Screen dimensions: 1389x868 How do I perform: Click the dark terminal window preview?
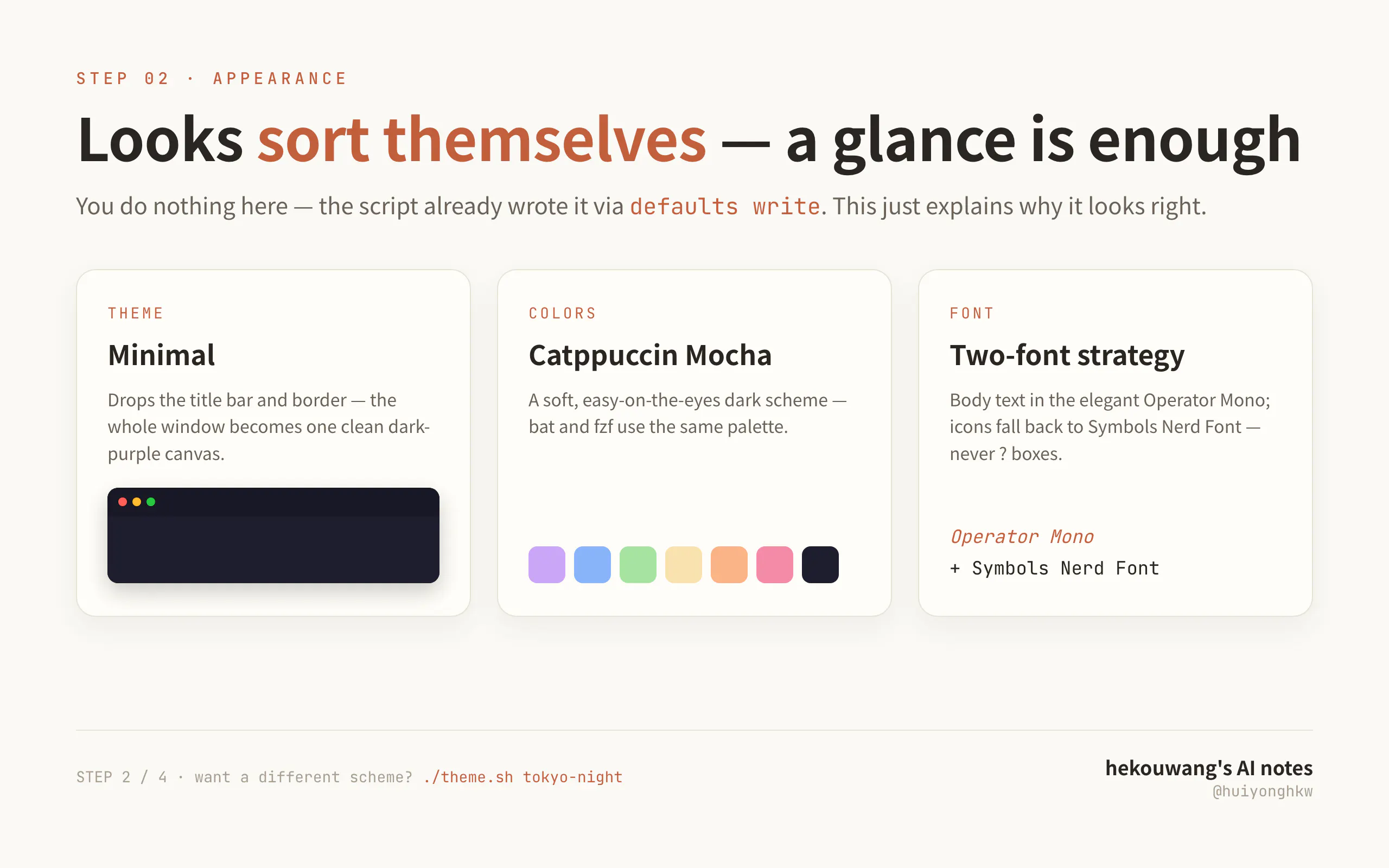[273, 535]
